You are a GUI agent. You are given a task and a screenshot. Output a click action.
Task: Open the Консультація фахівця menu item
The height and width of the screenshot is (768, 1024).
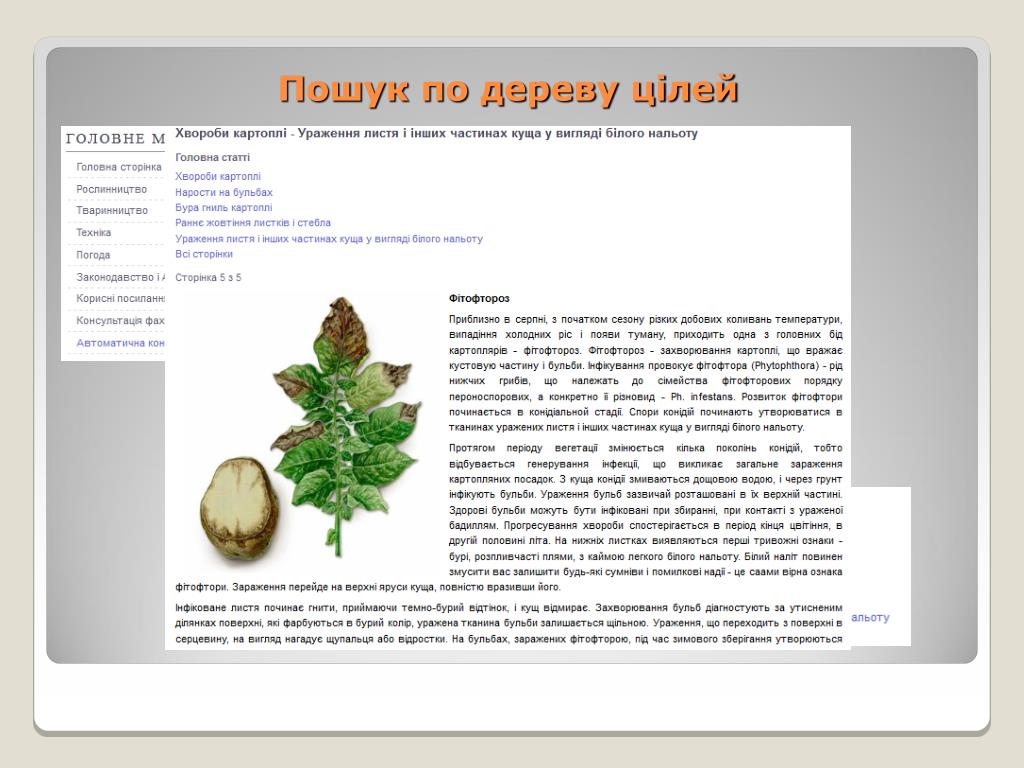(120, 321)
